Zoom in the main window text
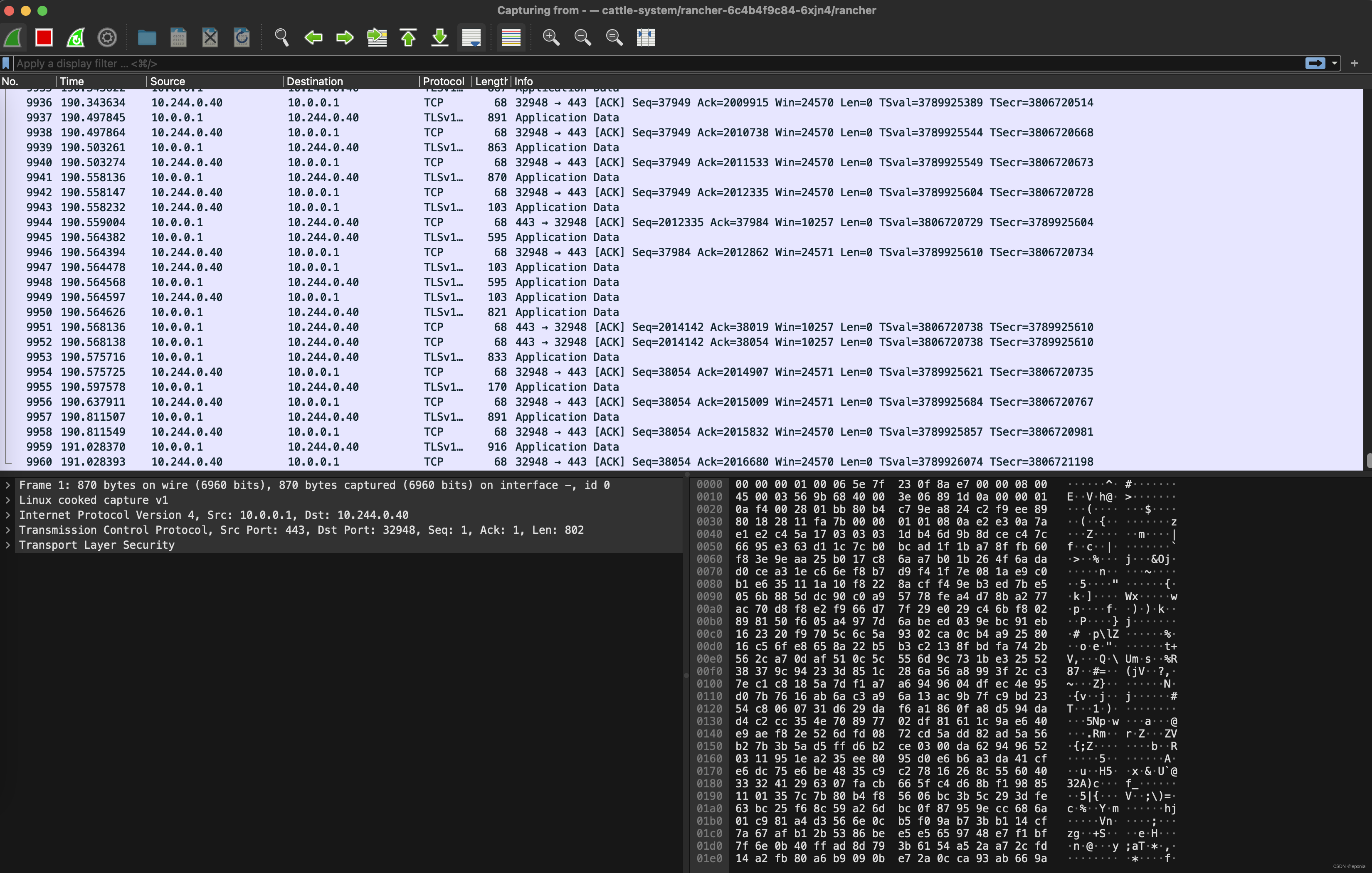Screen dimensions: 1372x873 [x=551, y=37]
